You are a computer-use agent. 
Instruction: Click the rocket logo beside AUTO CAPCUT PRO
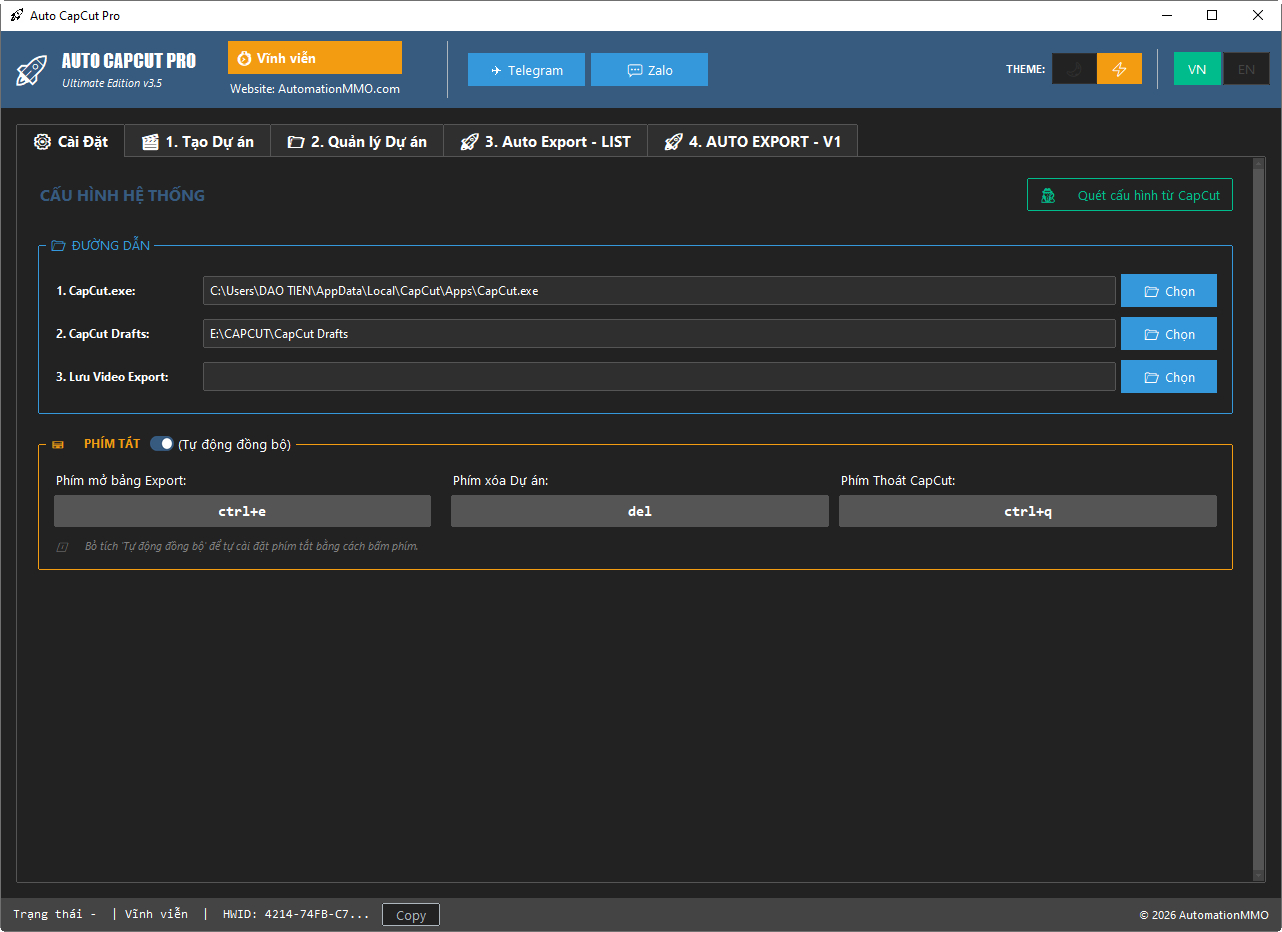[32, 71]
